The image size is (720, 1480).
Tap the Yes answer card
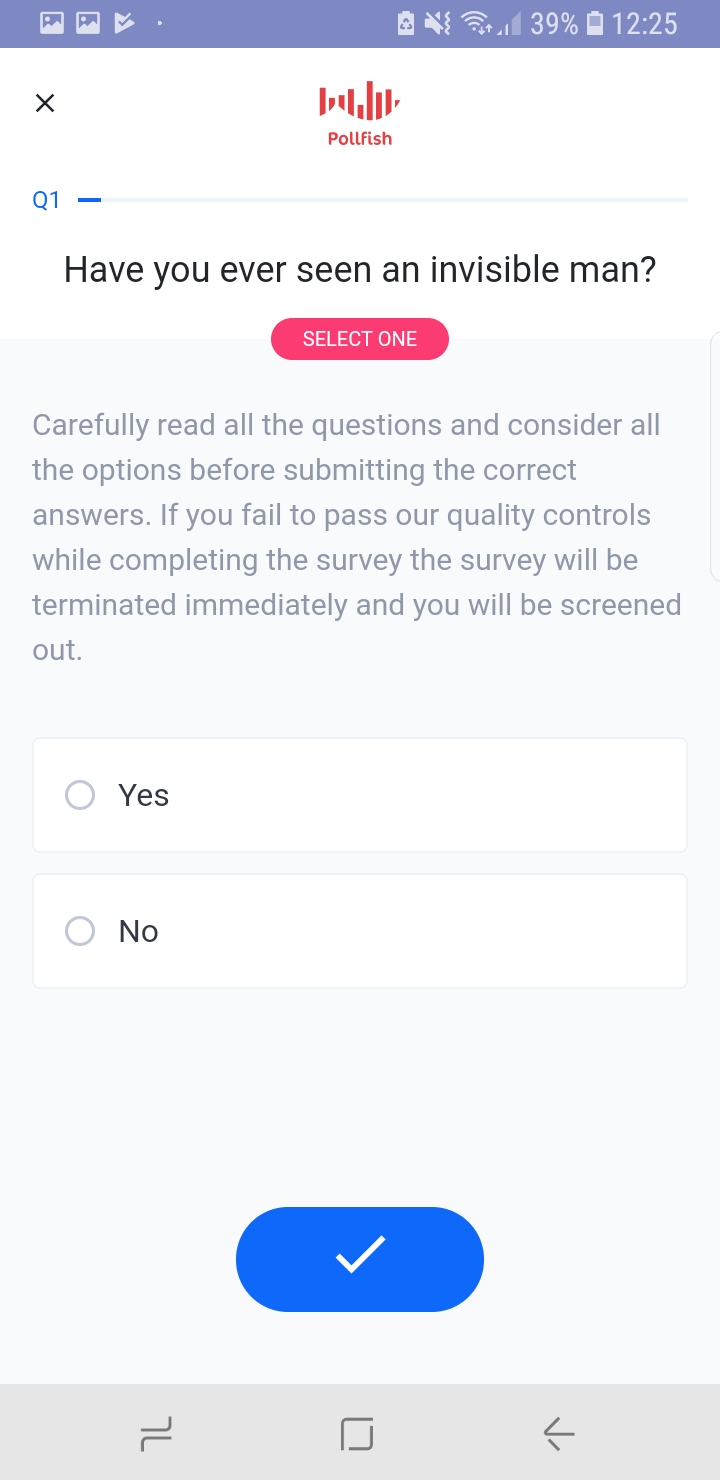[360, 795]
